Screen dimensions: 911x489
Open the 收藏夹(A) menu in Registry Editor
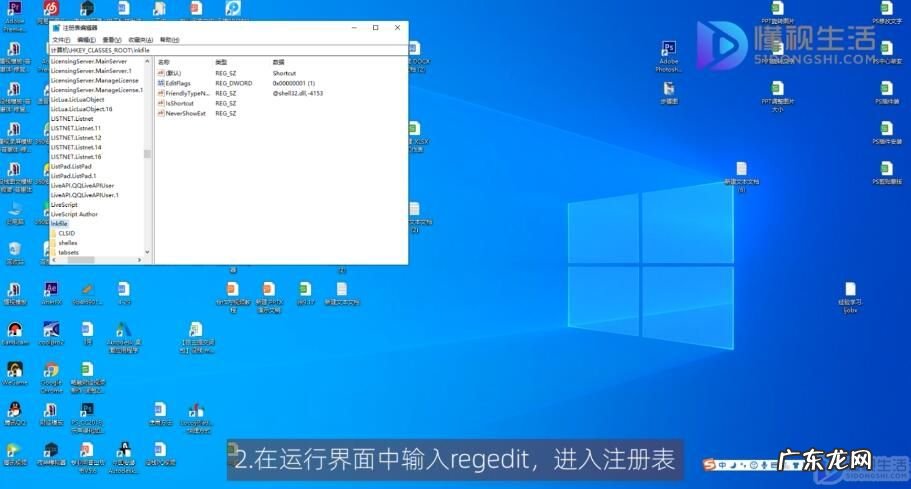coord(141,40)
